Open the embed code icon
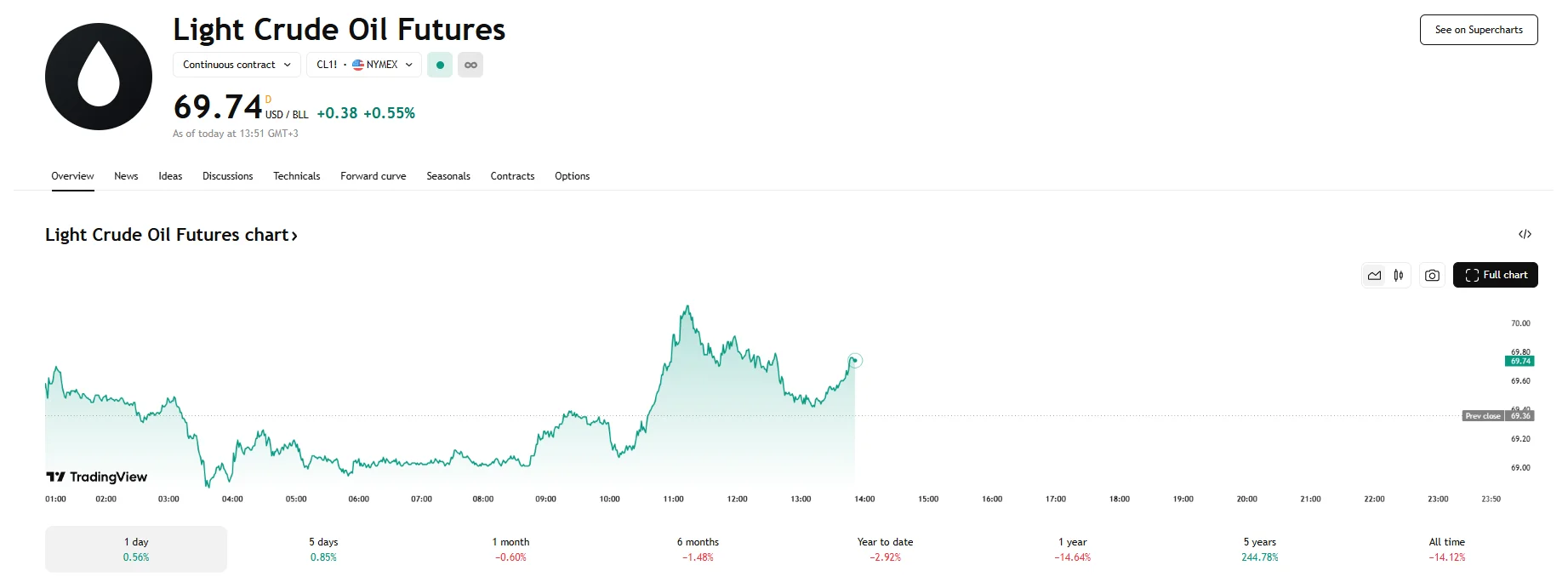This screenshot has height=588, width=1568. (x=1525, y=234)
